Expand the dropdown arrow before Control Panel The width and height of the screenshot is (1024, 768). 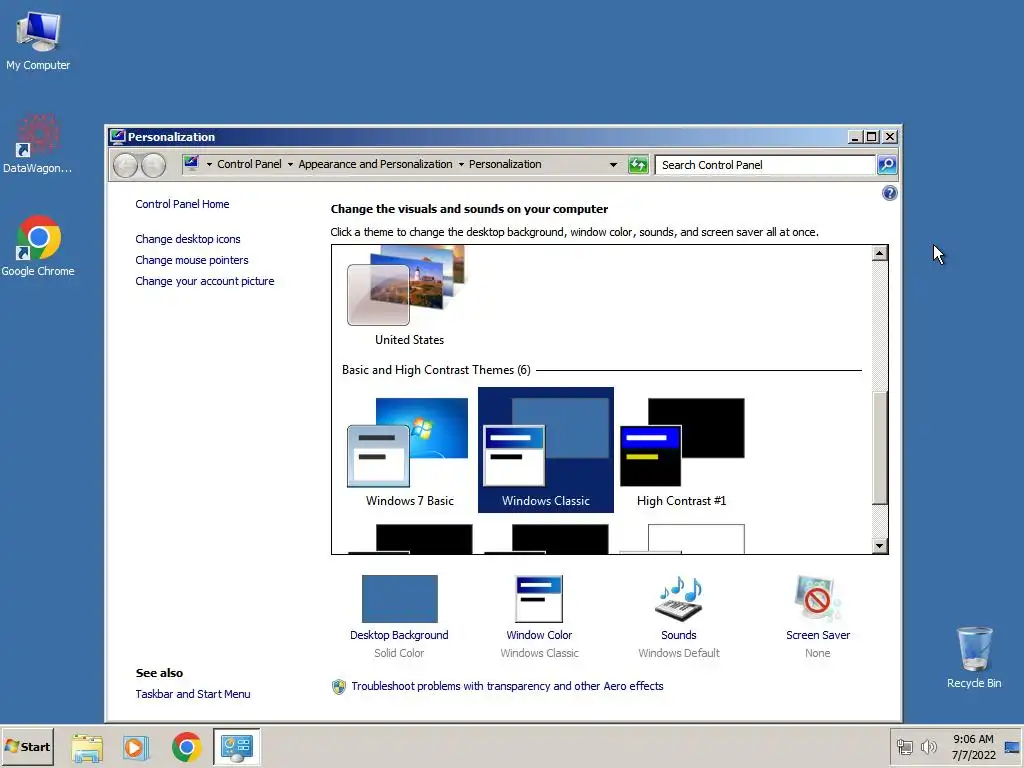coord(209,165)
